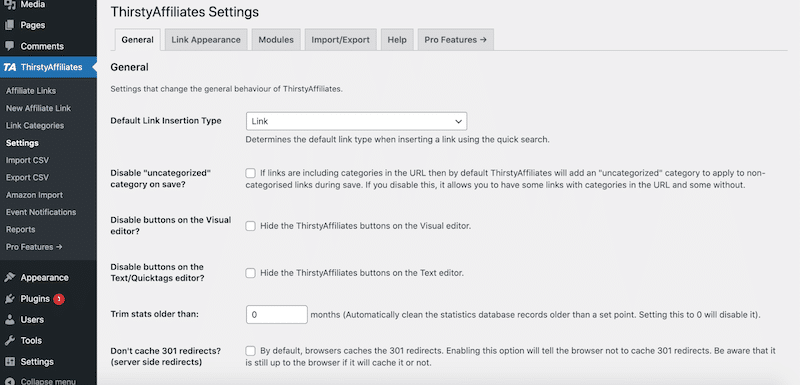
Task: Click the Collapse menu text
Action: pyautogui.click(x=48, y=381)
